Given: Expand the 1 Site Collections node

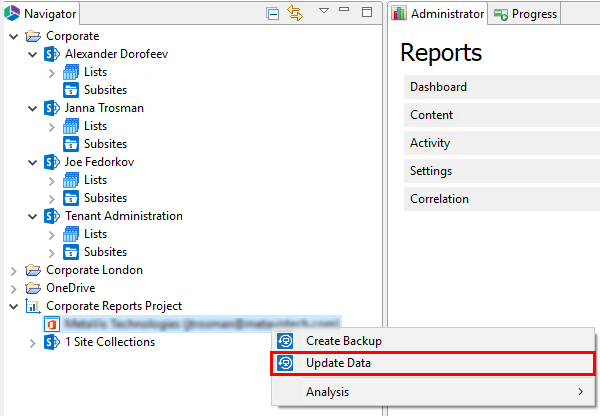Looking at the screenshot, I should tap(33, 342).
